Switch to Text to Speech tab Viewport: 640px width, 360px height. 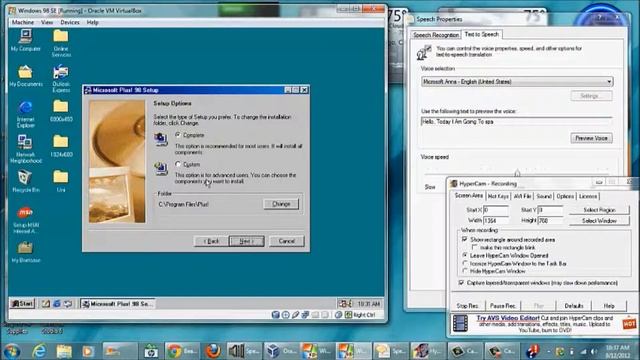click(x=482, y=34)
